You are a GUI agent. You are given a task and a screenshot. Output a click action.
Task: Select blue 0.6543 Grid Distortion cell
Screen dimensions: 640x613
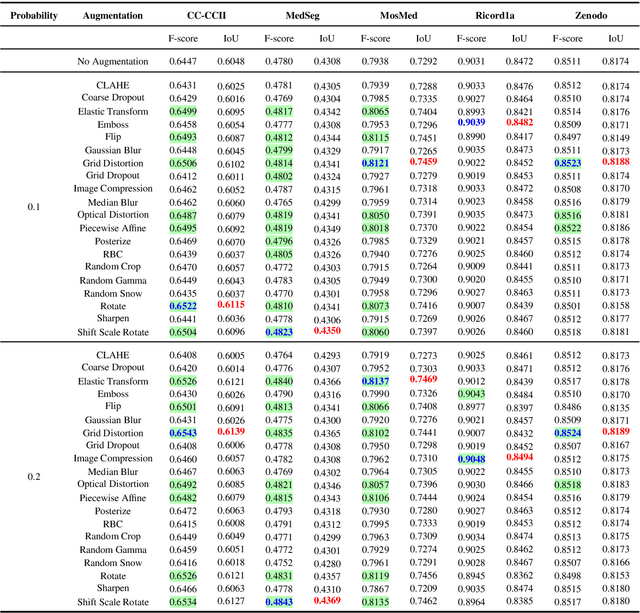183,433
